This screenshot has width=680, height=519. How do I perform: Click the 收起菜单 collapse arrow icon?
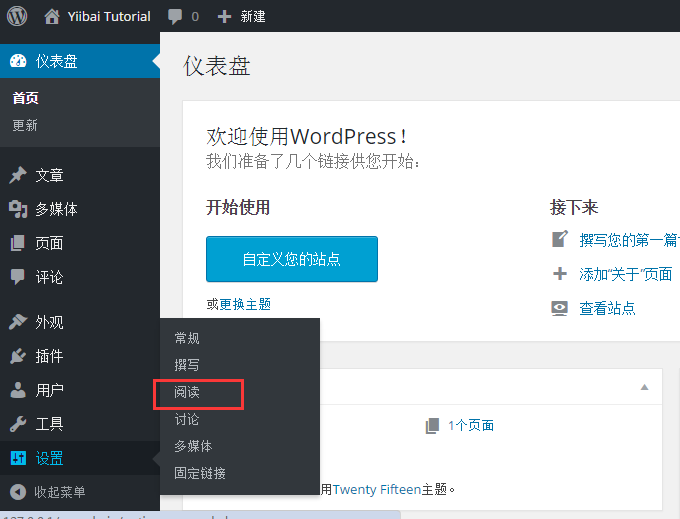tap(18, 492)
